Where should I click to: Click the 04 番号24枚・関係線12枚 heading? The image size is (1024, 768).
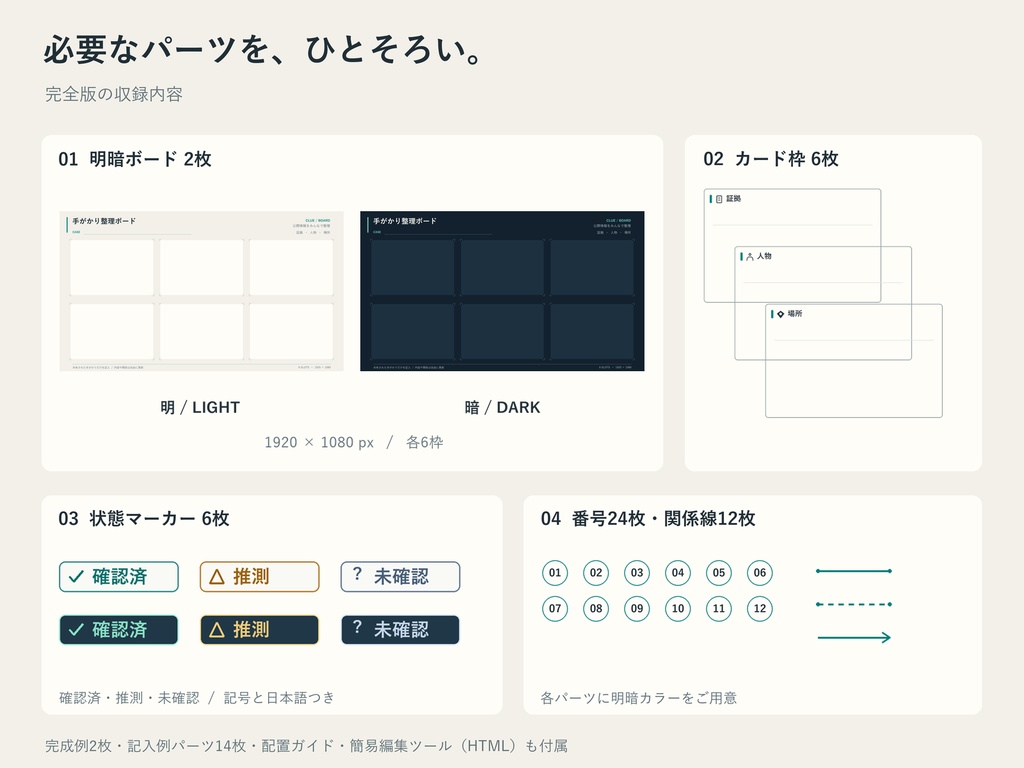(x=648, y=519)
